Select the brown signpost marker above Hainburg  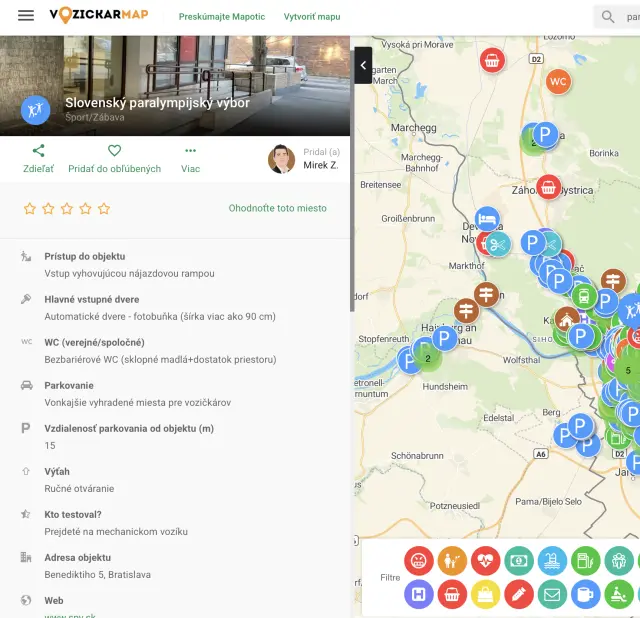click(466, 311)
